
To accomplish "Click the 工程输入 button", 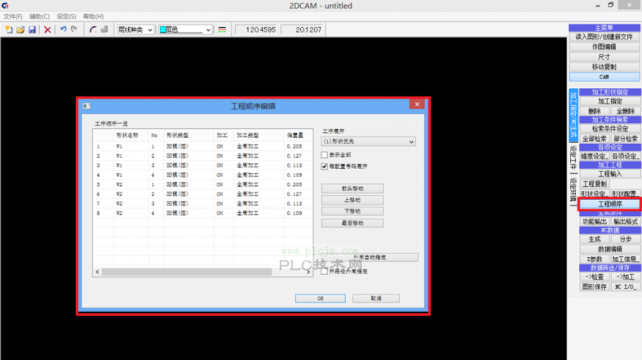I will [610, 174].
